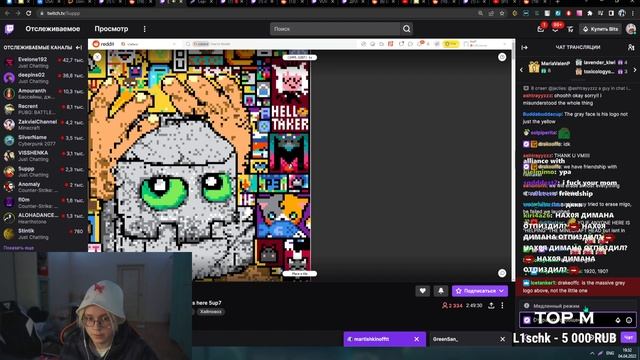
Task: Click the reddit logo in stream
Action: pos(103,44)
